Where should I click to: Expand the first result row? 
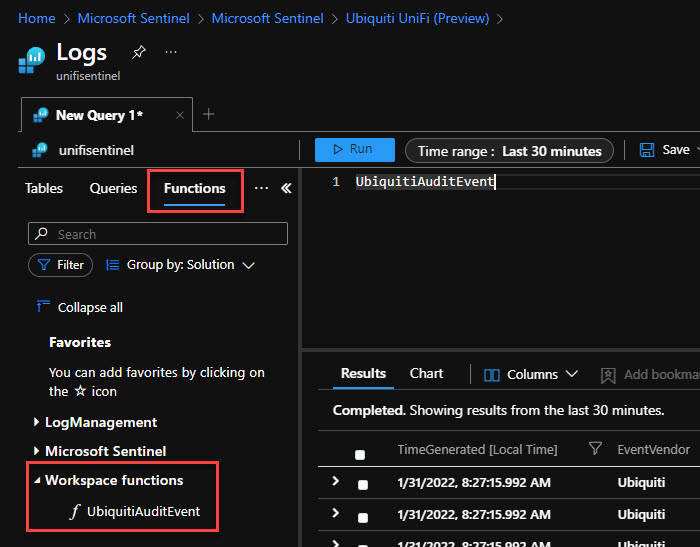(x=336, y=481)
